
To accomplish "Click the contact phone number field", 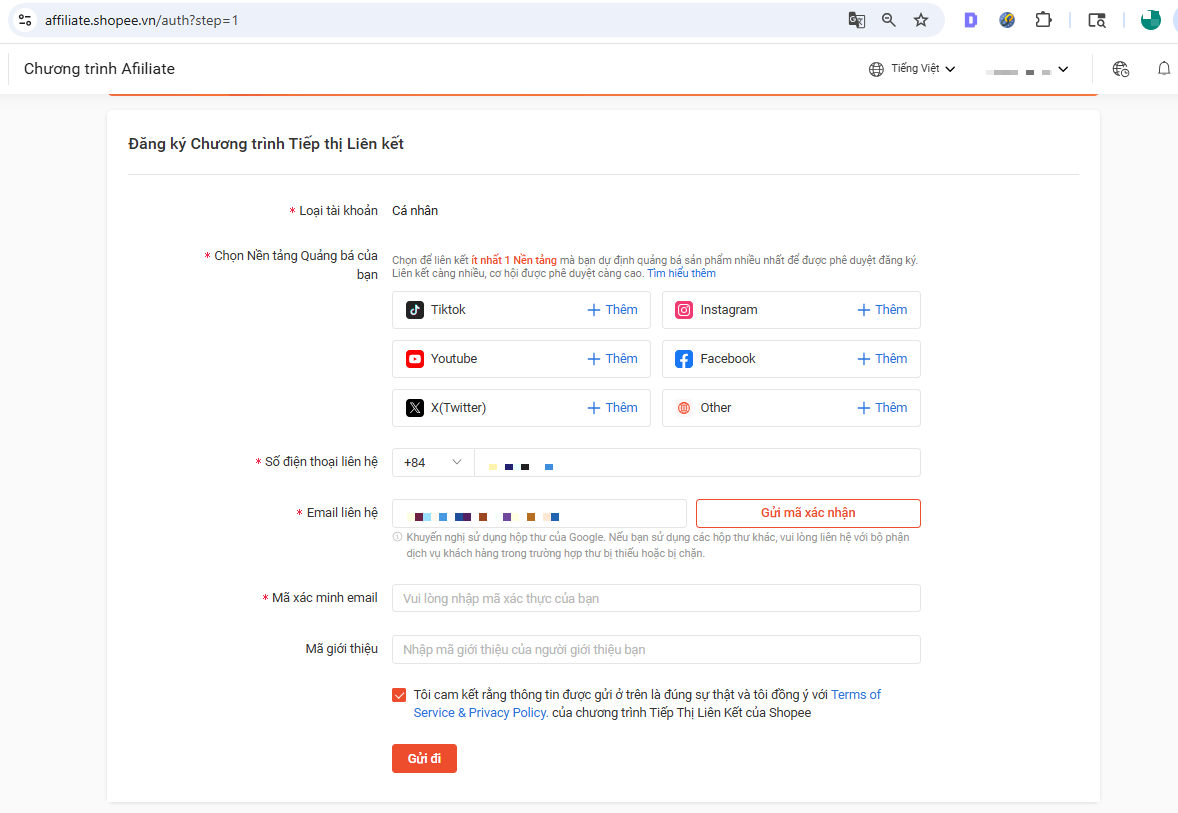I will 697,462.
